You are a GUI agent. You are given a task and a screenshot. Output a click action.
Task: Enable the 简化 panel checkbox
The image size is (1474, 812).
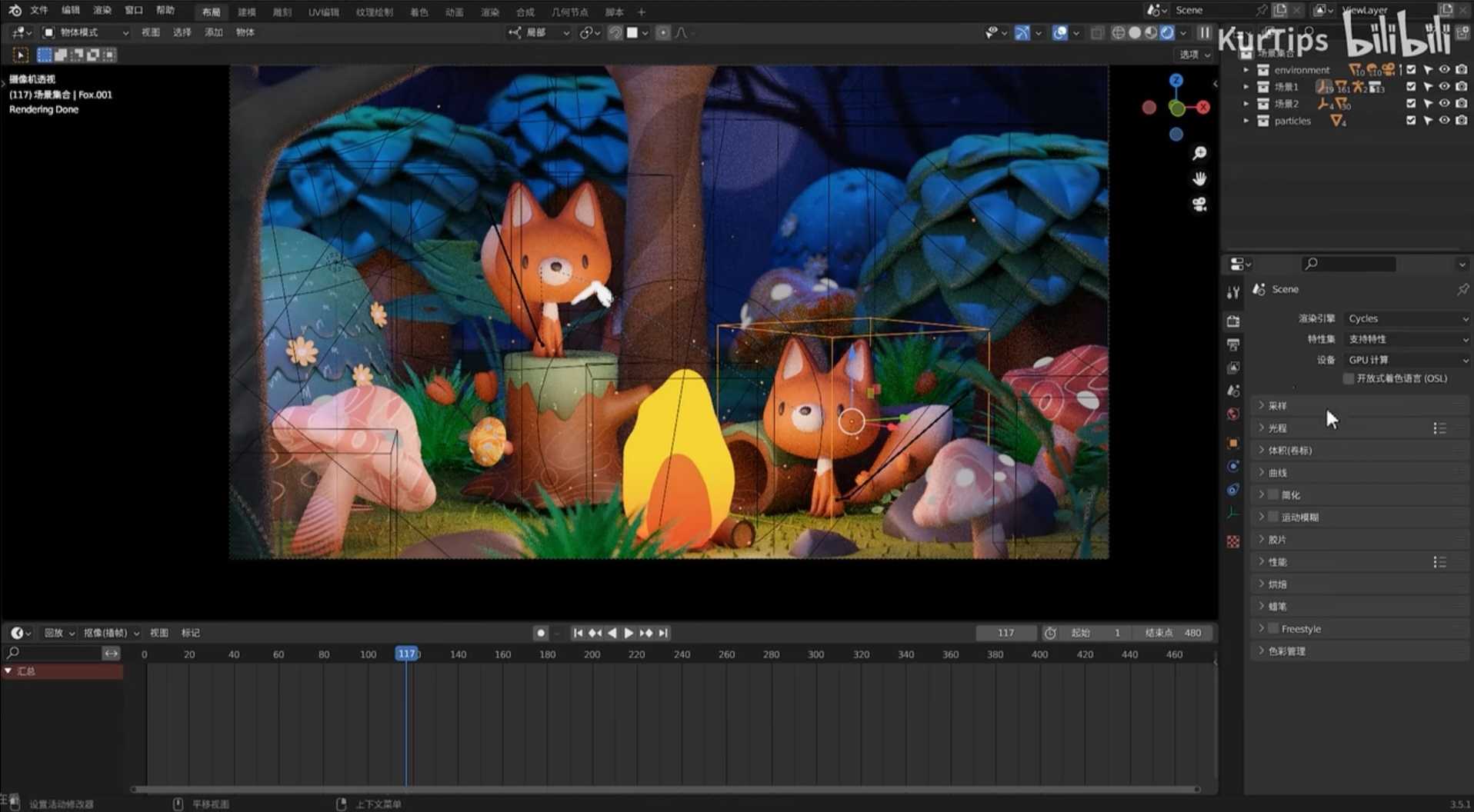[1273, 494]
